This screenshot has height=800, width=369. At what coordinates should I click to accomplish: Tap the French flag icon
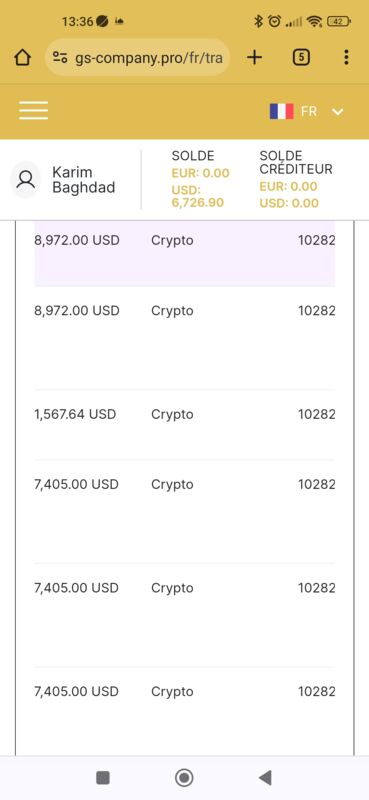(281, 111)
